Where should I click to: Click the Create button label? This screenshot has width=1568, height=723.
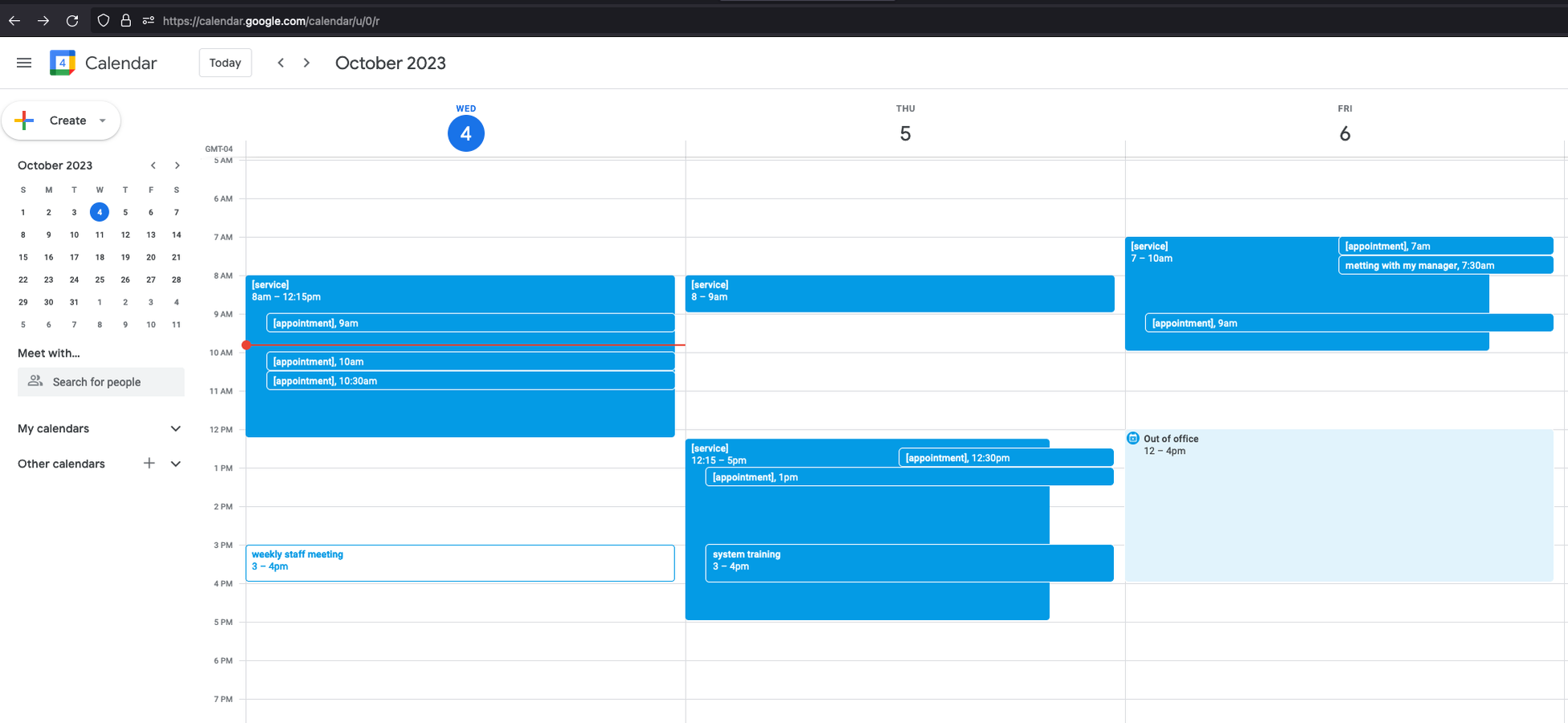click(x=68, y=120)
